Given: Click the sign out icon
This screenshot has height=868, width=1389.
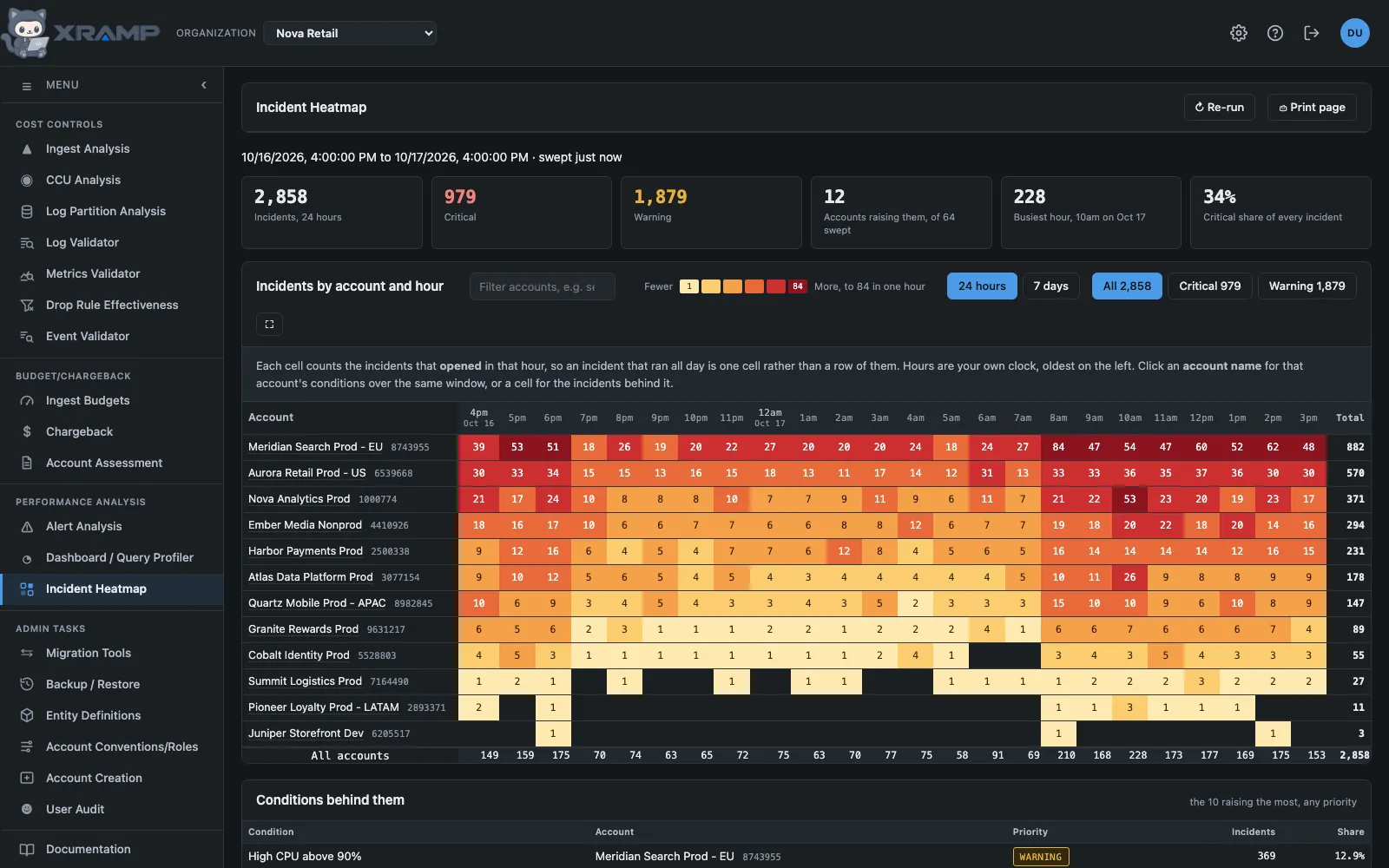Looking at the screenshot, I should 1312,33.
